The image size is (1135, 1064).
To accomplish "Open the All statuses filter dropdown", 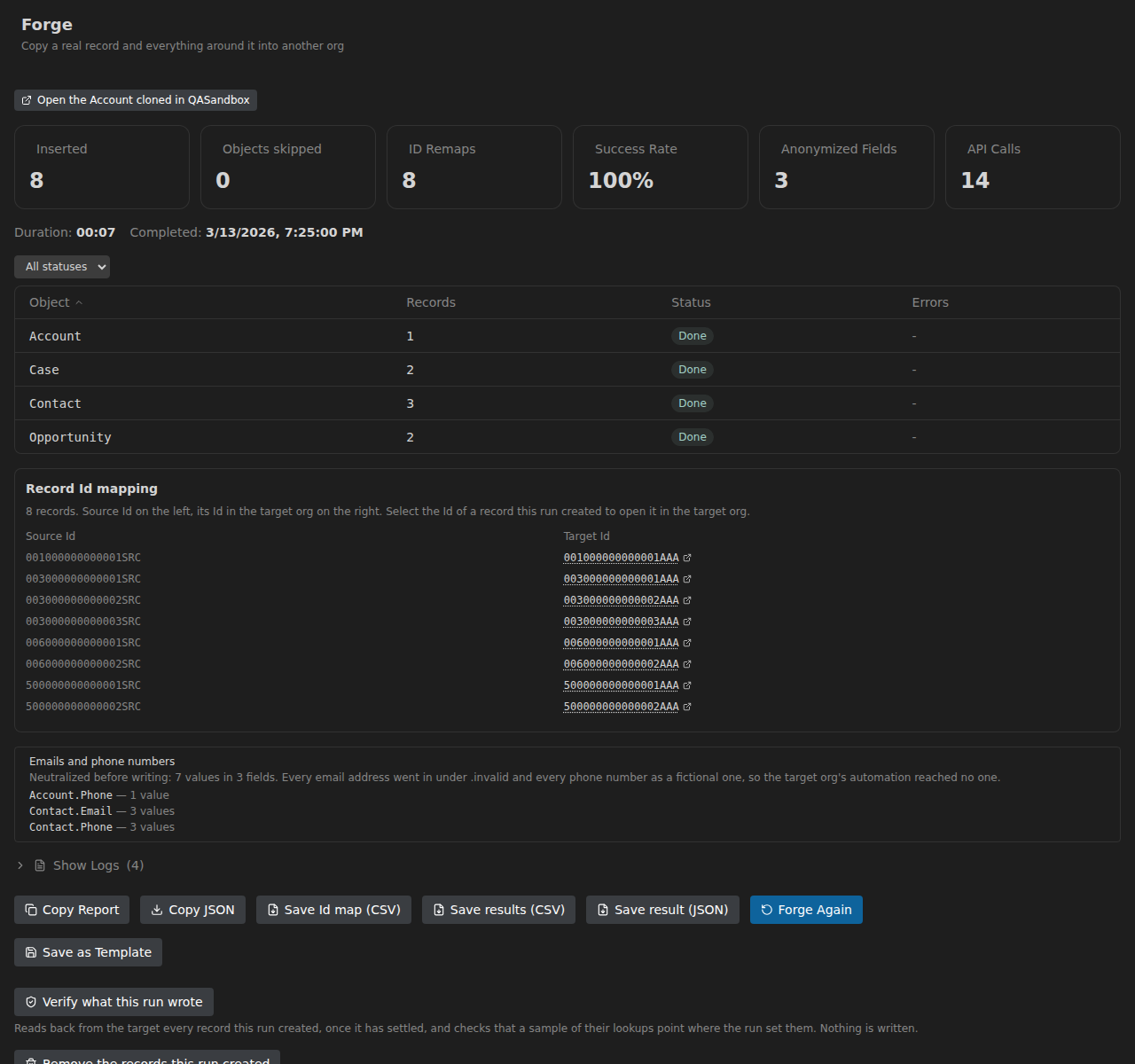I will (x=62, y=267).
